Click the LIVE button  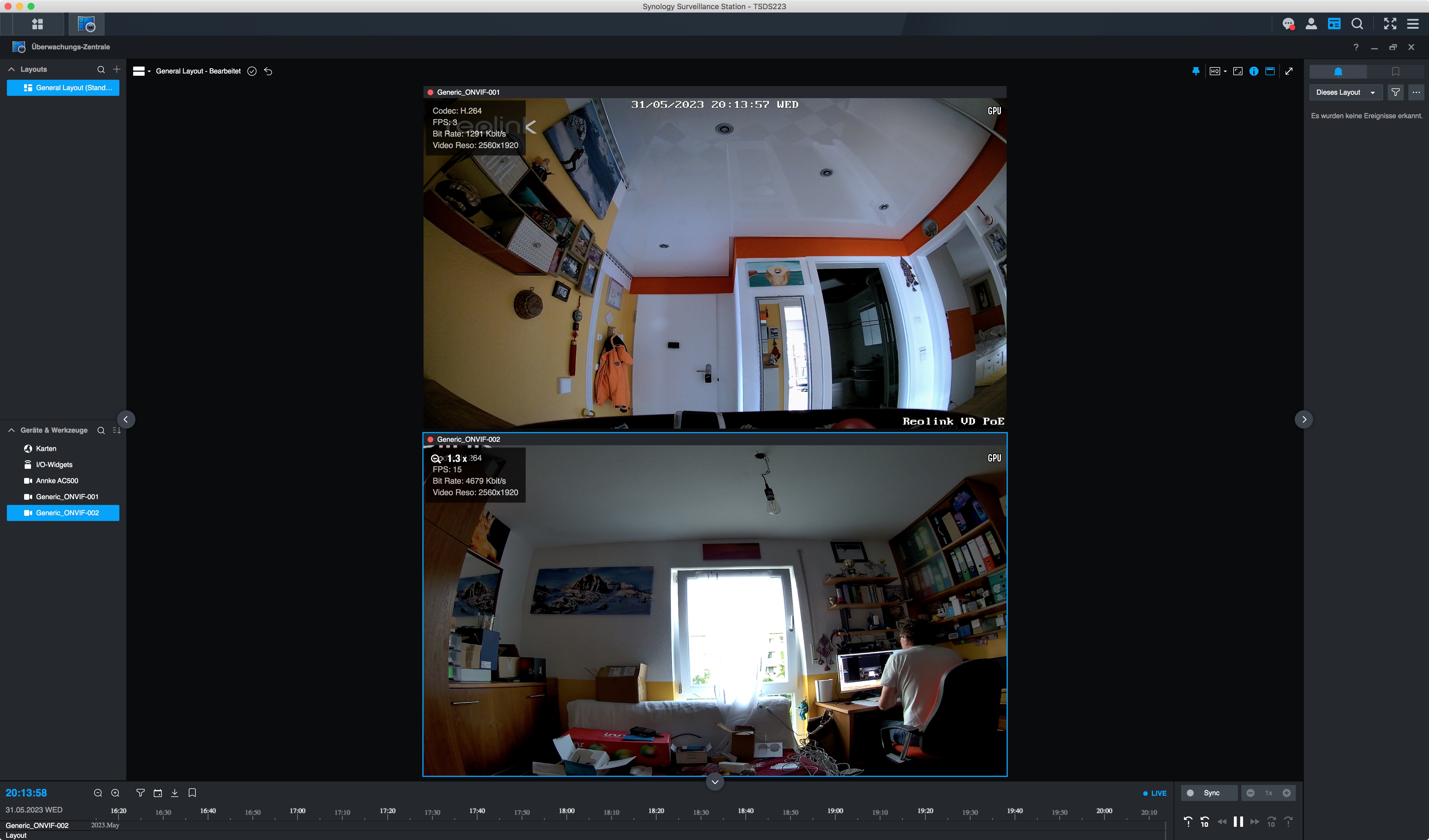[1155, 793]
